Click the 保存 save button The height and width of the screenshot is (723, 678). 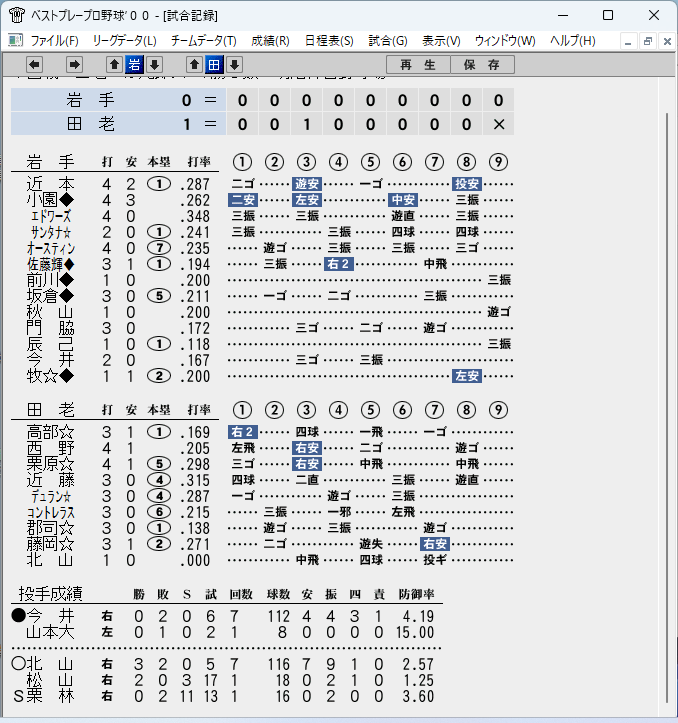coord(482,65)
